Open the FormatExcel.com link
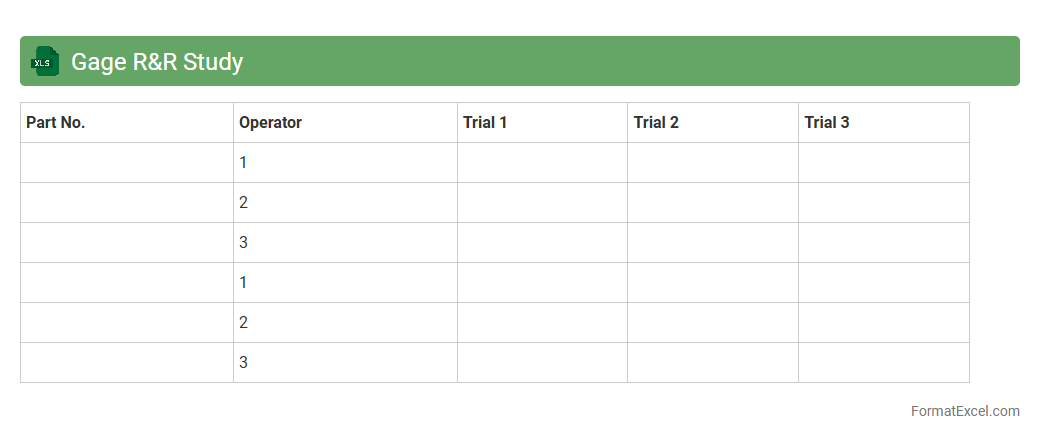This screenshot has height=440, width=1040. (x=965, y=411)
